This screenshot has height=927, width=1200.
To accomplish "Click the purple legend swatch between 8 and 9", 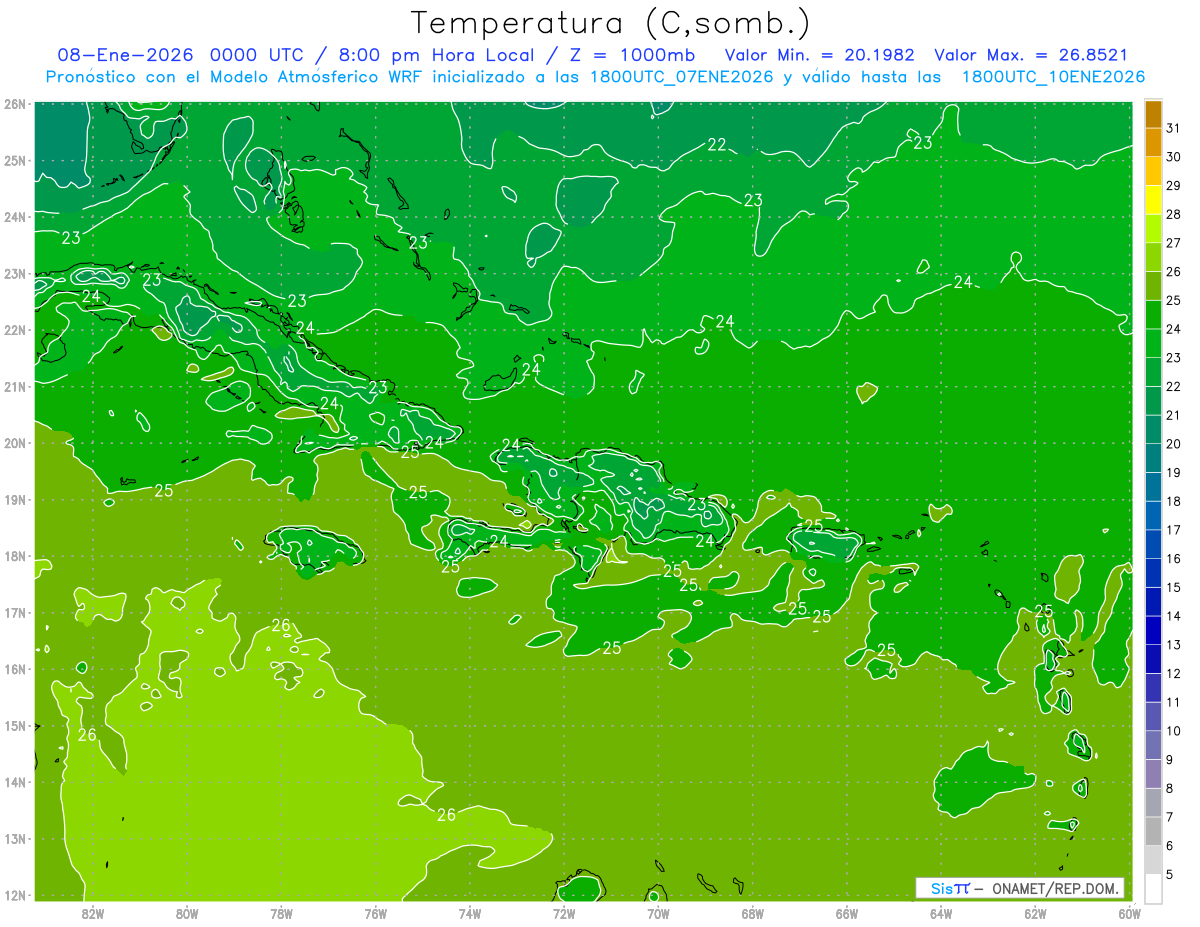I will click(1153, 773).
